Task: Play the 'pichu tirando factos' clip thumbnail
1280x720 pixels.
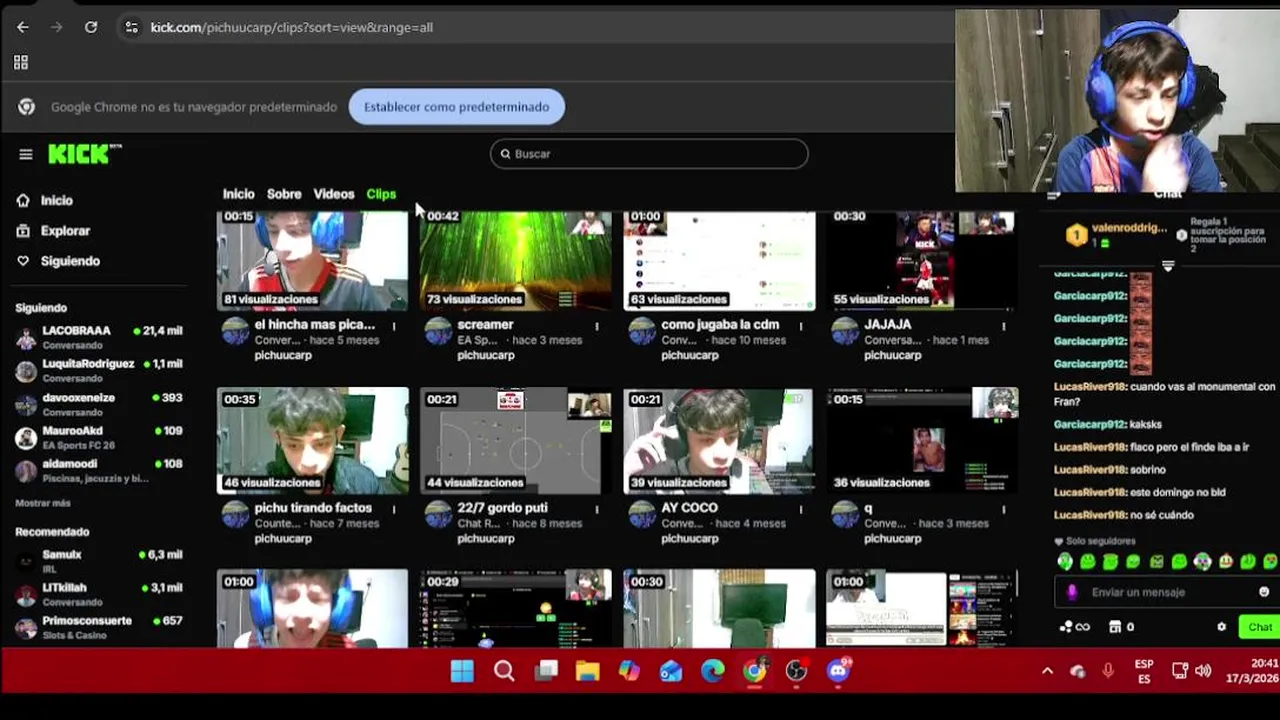Action: pos(312,440)
